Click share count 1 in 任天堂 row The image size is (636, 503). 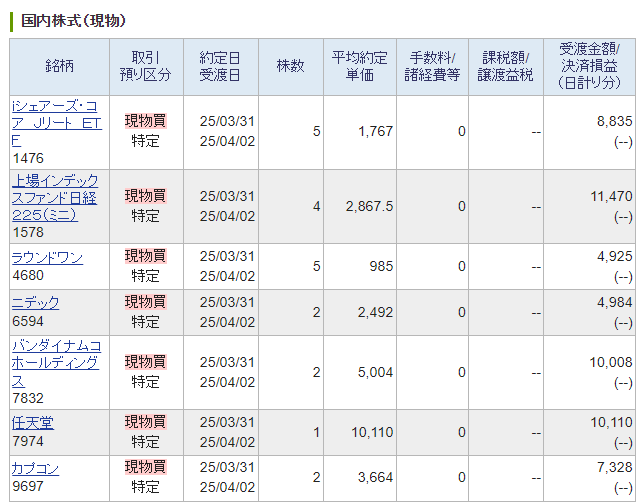click(317, 433)
